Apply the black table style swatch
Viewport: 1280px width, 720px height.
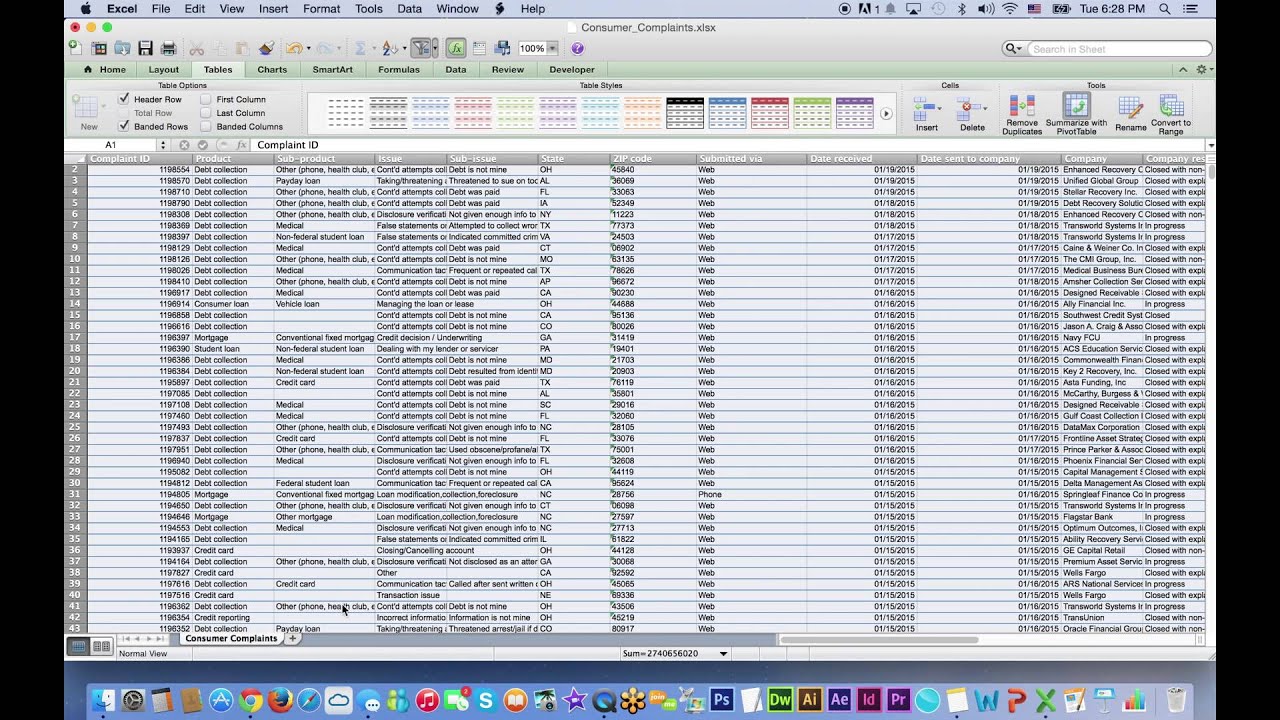pyautogui.click(x=685, y=113)
